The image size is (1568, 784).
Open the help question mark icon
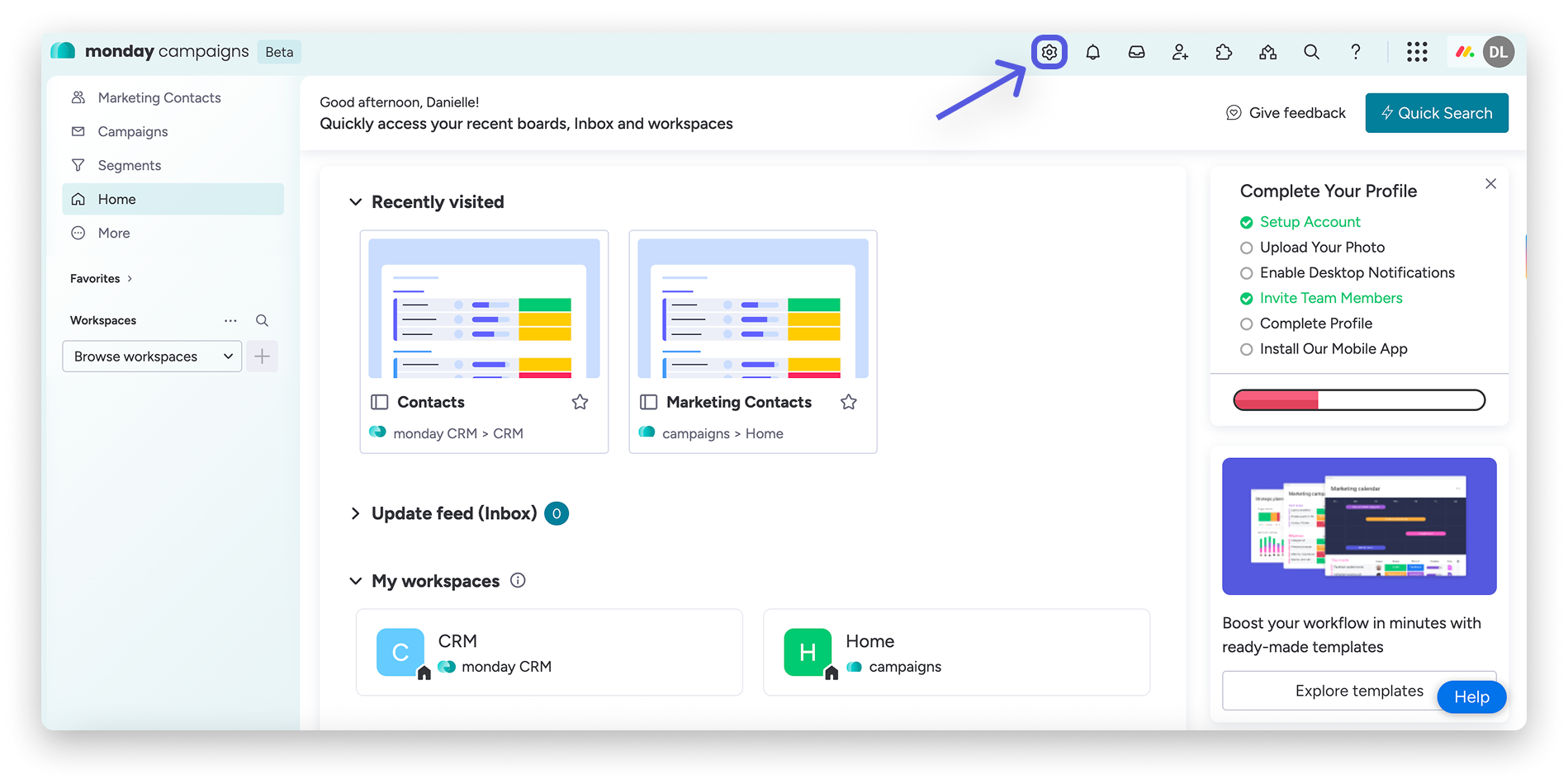point(1355,52)
